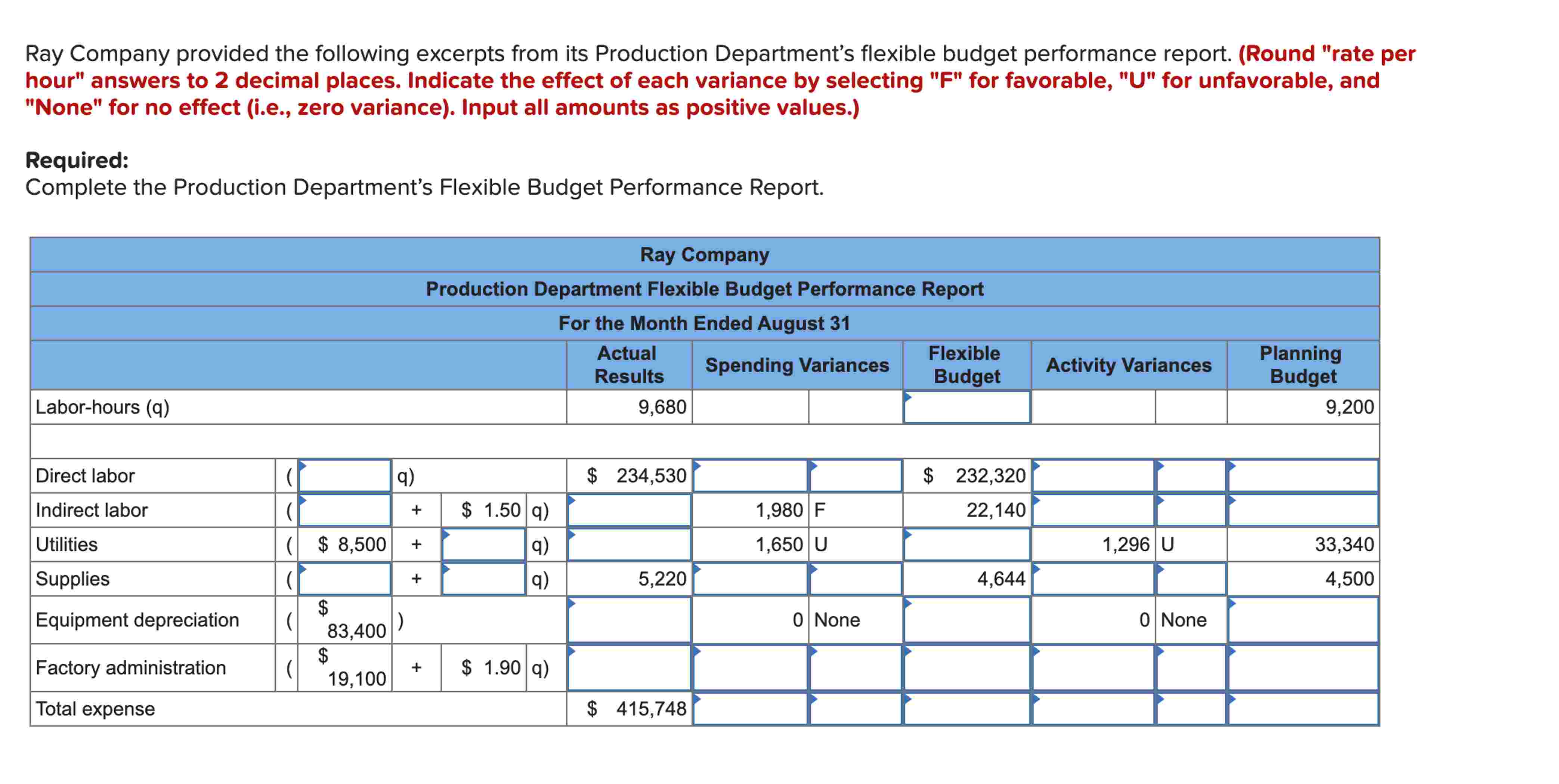Image resolution: width=1559 pixels, height=784 pixels.
Task: Click Indirect labor fixed cost input
Action: pos(344,510)
